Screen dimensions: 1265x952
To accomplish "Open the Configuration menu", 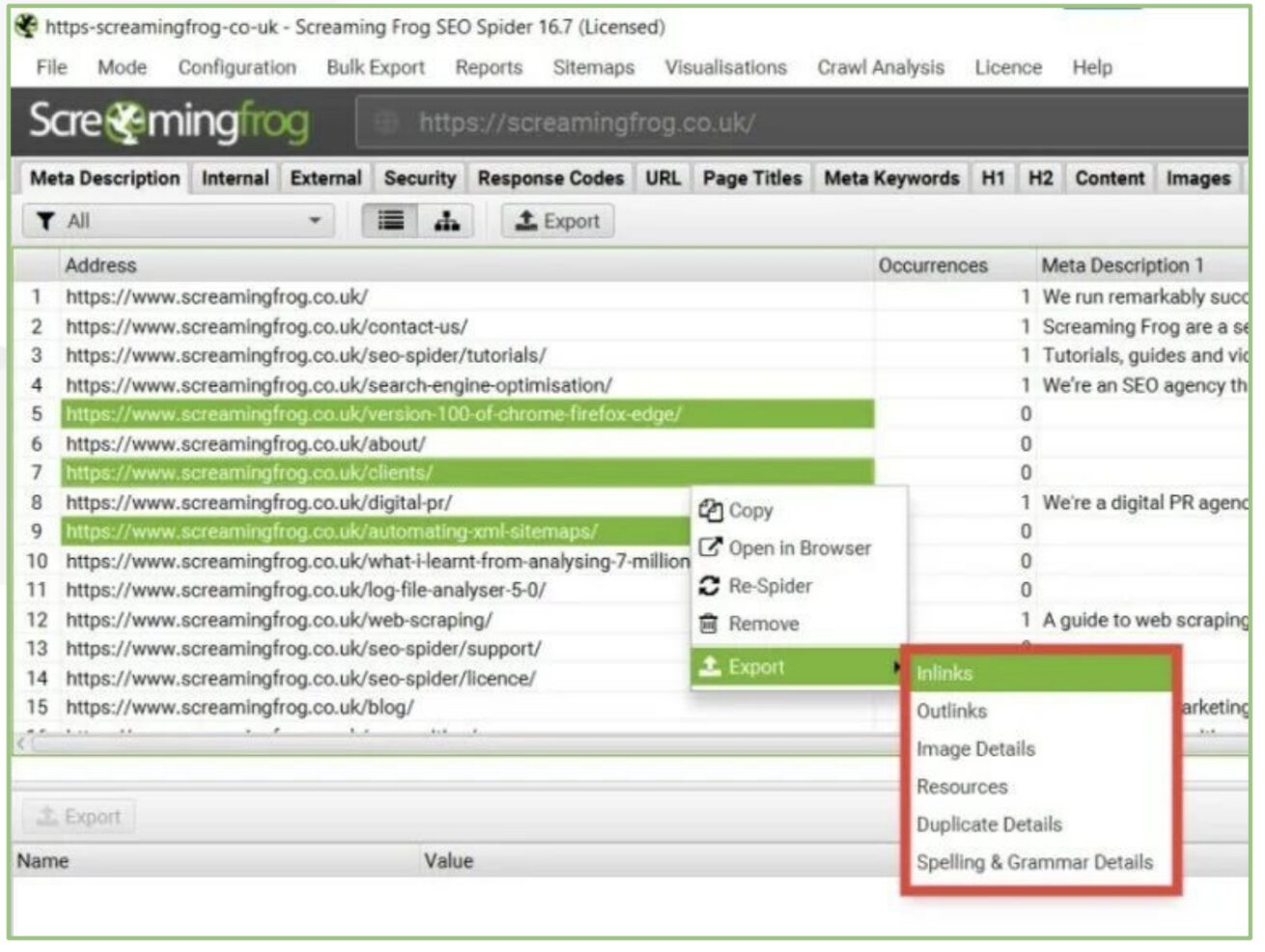I will point(237,68).
